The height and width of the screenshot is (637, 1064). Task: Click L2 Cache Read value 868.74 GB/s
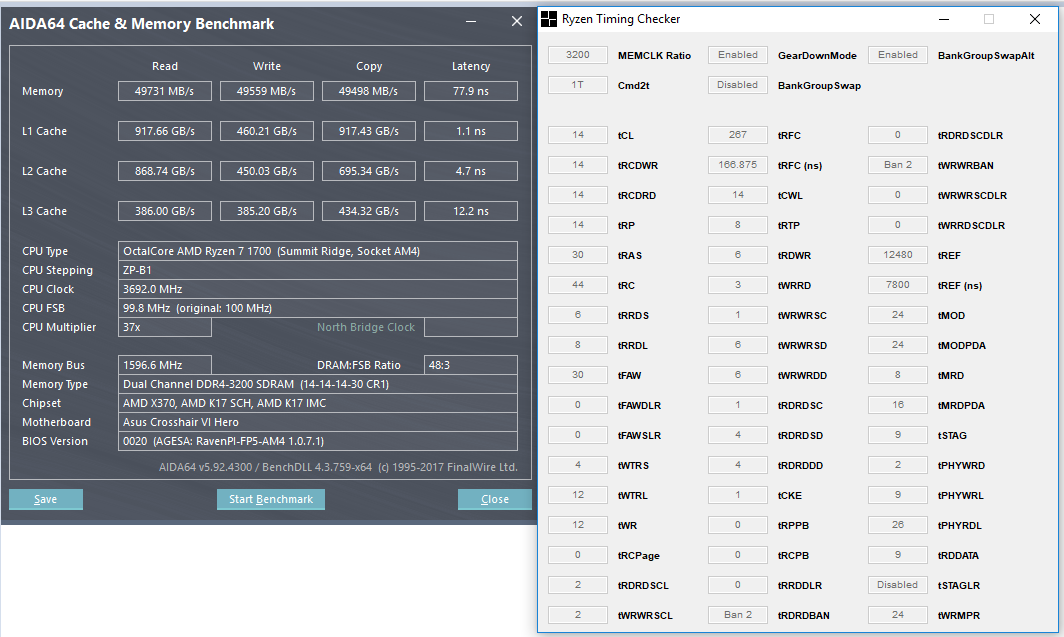click(165, 171)
